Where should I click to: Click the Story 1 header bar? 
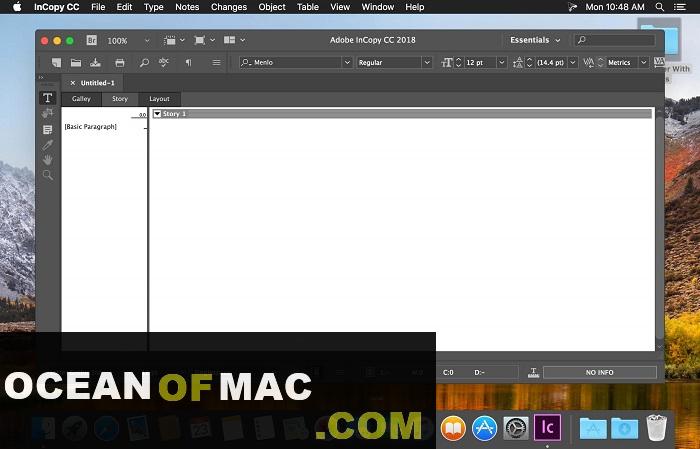402,114
